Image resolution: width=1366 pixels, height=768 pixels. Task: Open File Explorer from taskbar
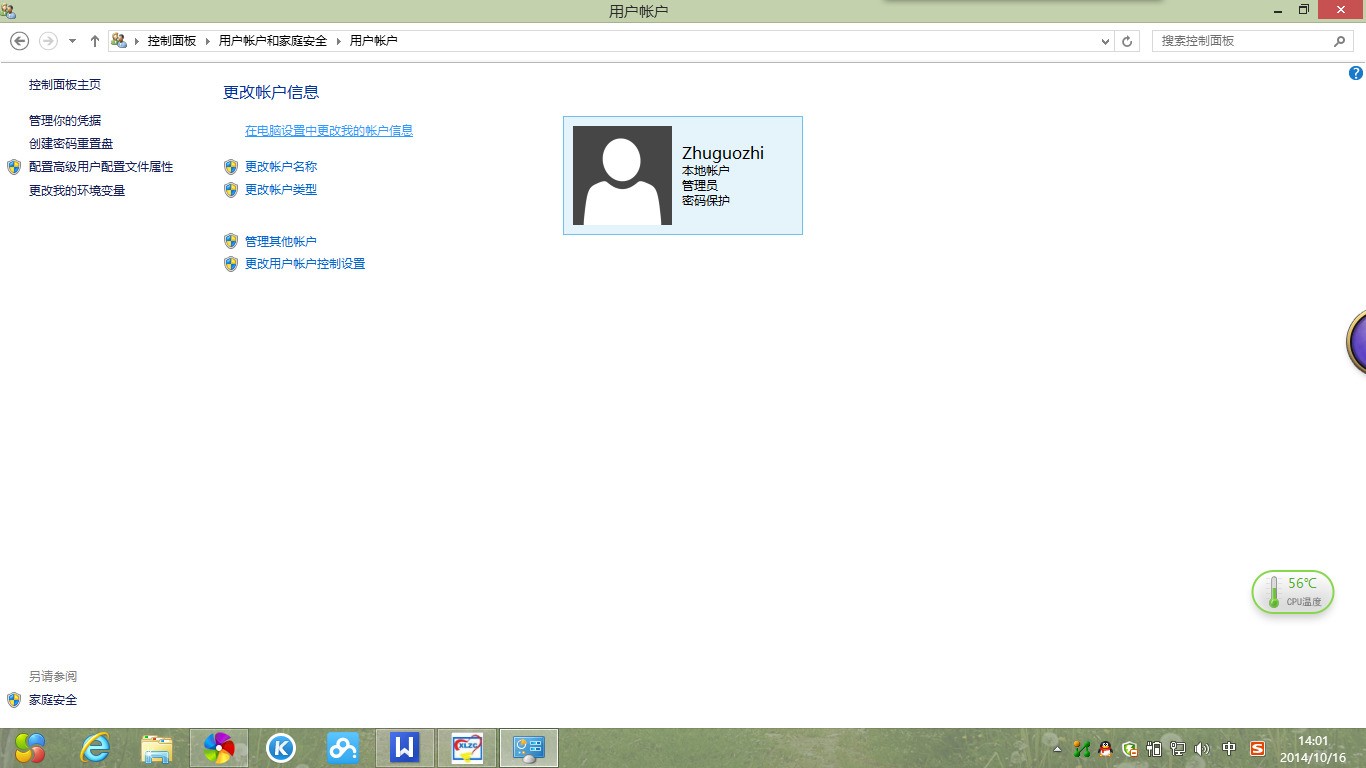click(157, 748)
